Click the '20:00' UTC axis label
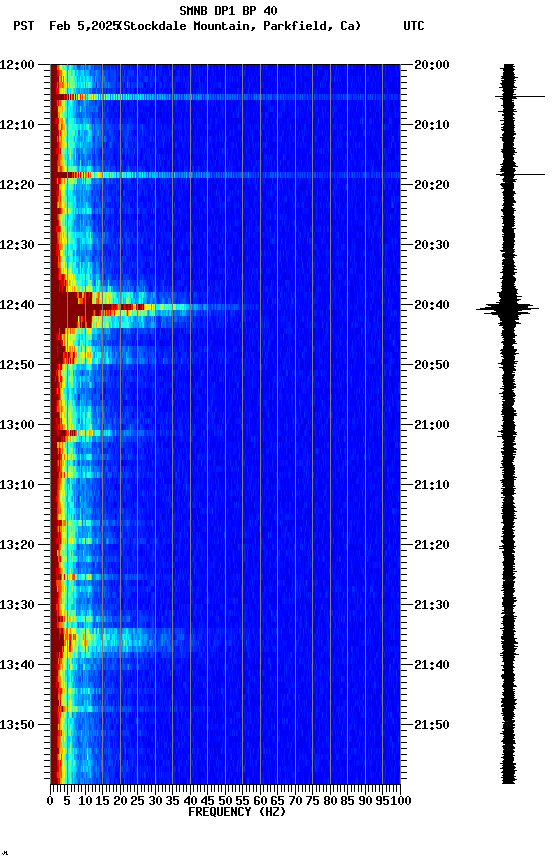The height and width of the screenshot is (864, 552). tap(432, 65)
